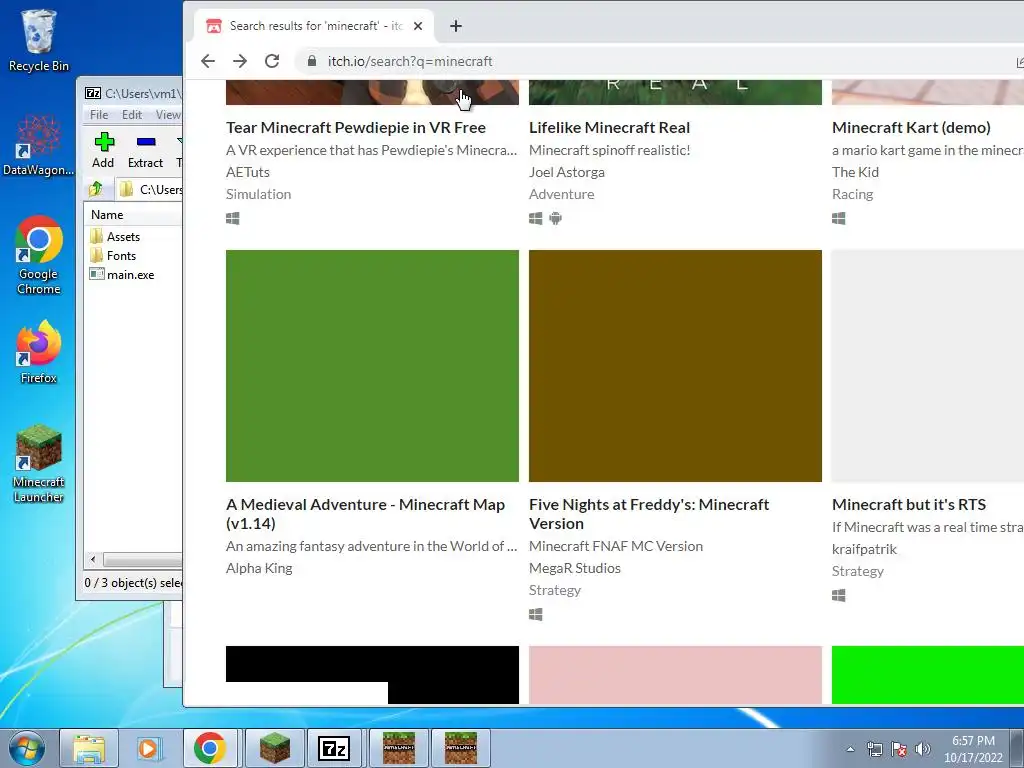Click Windows icon under Minecraft Kart
Viewport: 1024px width, 768px height.
[839, 218]
